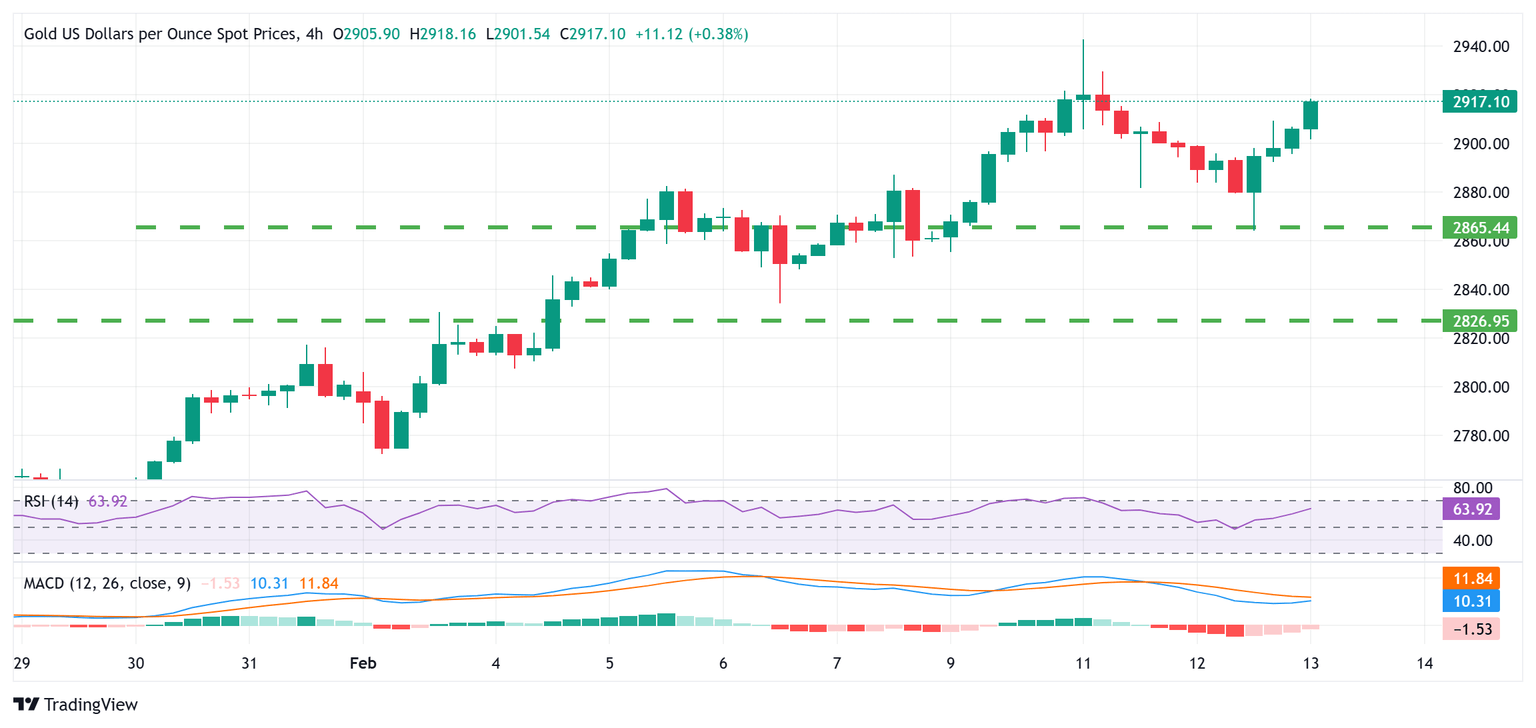1536x728 pixels.
Task: Click the 4h interval label
Action: click(313, 34)
